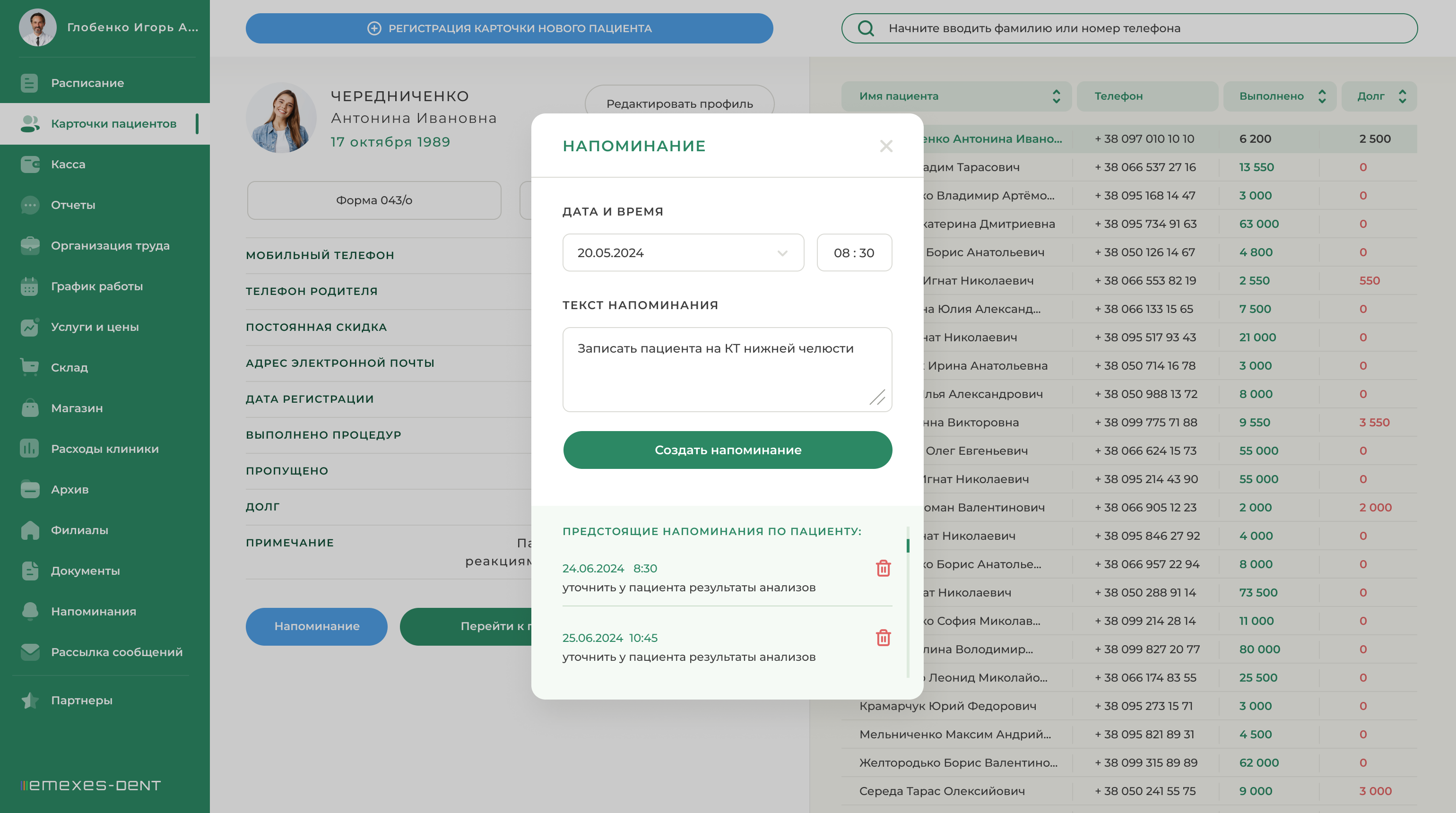Sort by Выполнено column arrows

[x=1321, y=96]
